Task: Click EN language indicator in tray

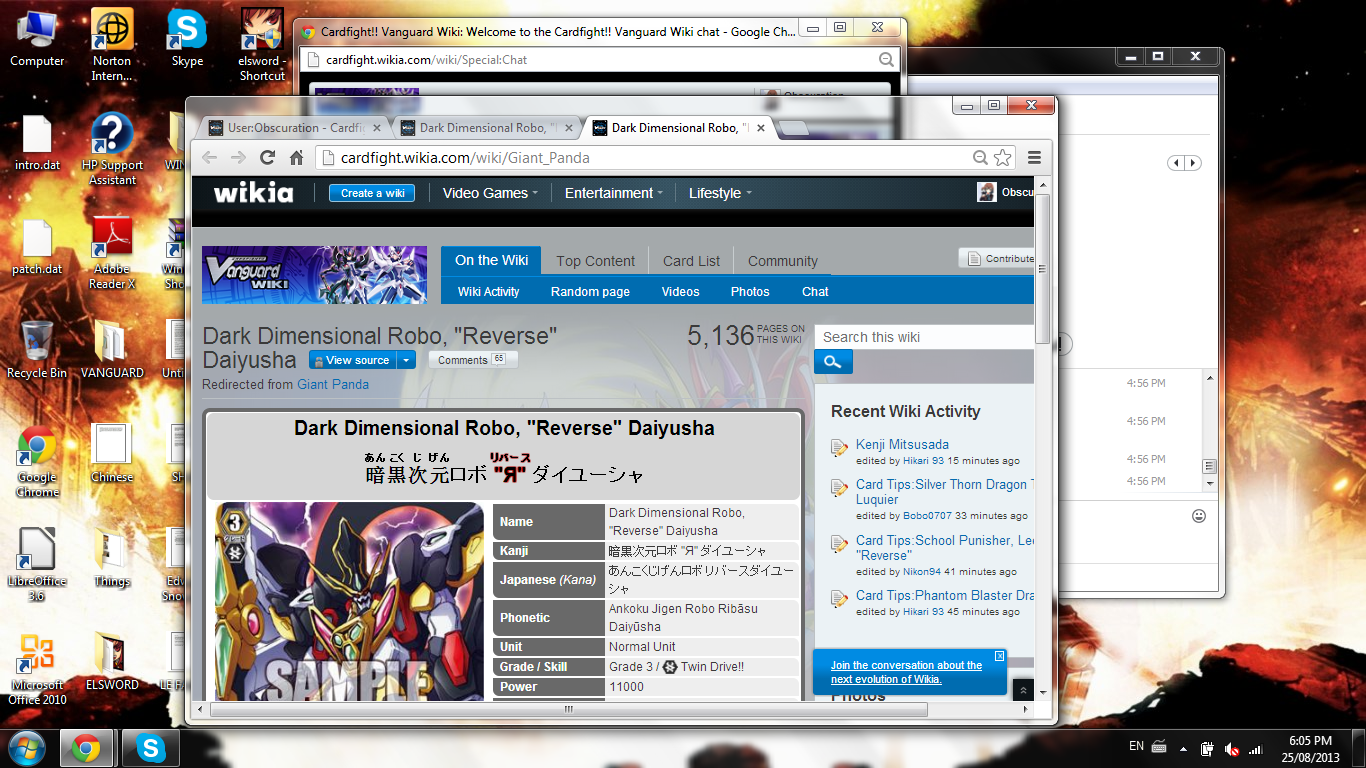Action: [x=1136, y=746]
